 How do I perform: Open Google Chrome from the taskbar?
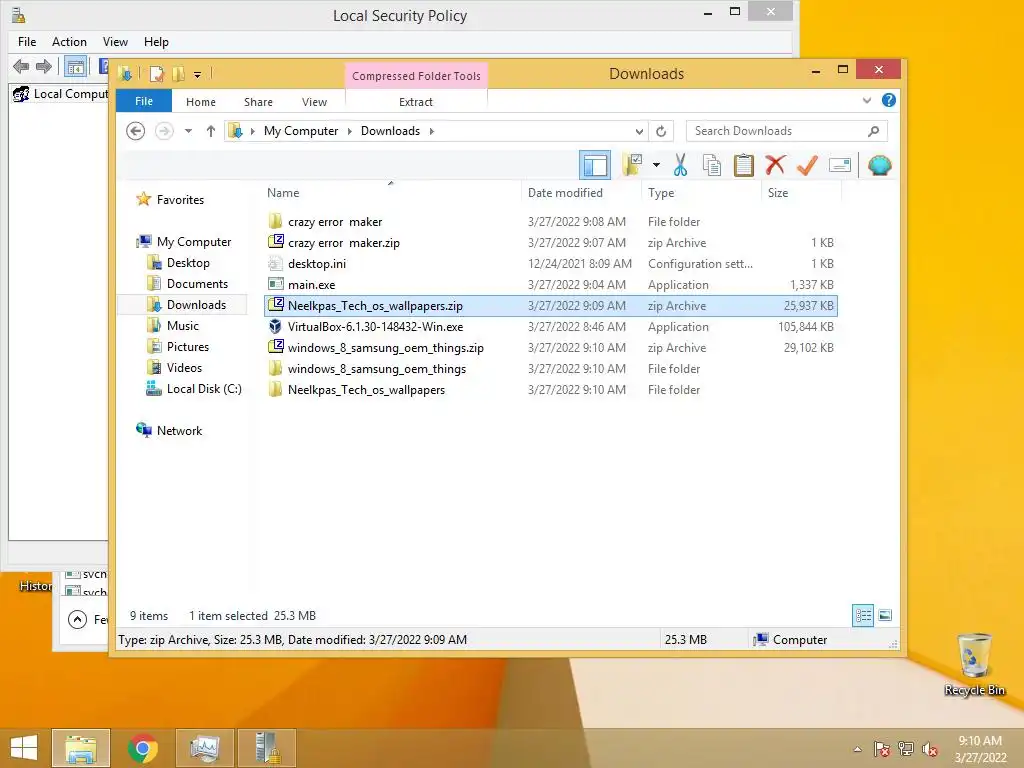click(x=142, y=748)
